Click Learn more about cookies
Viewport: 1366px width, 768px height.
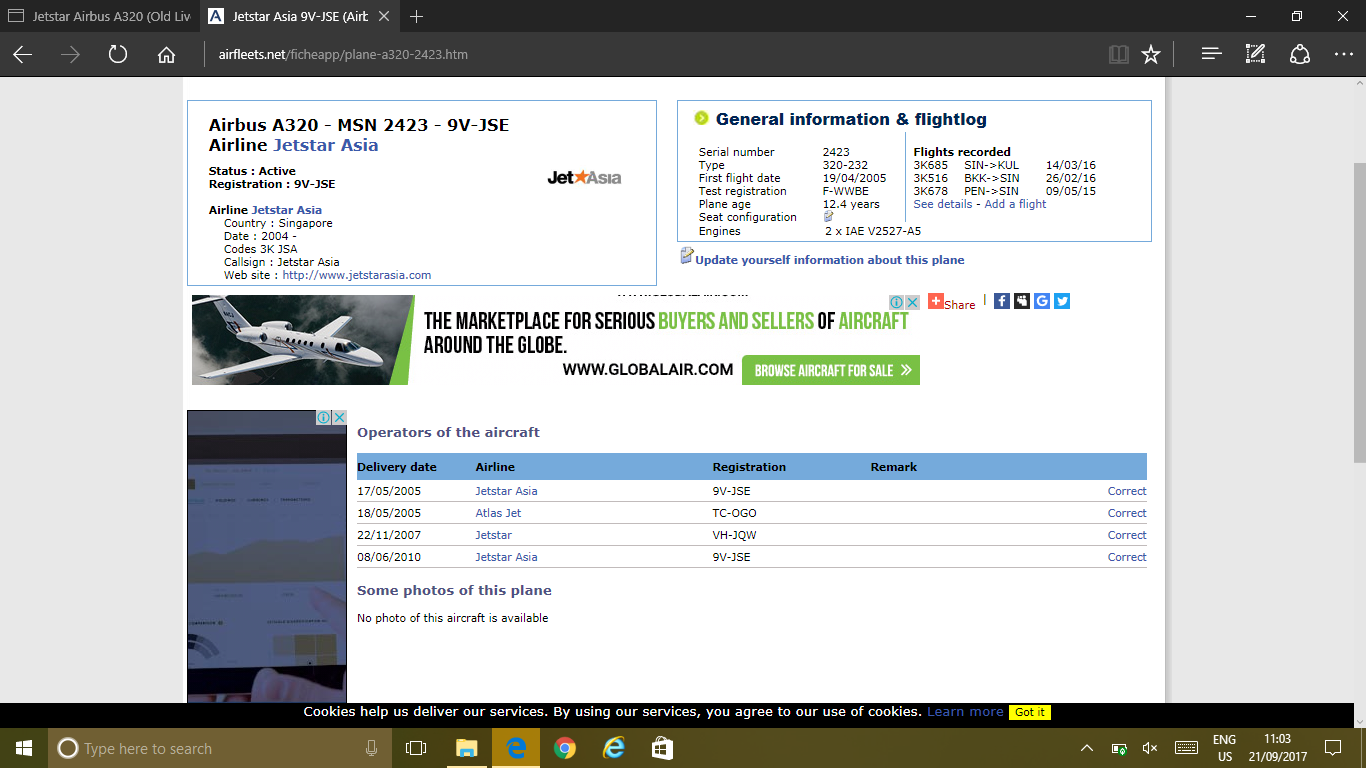pos(965,712)
